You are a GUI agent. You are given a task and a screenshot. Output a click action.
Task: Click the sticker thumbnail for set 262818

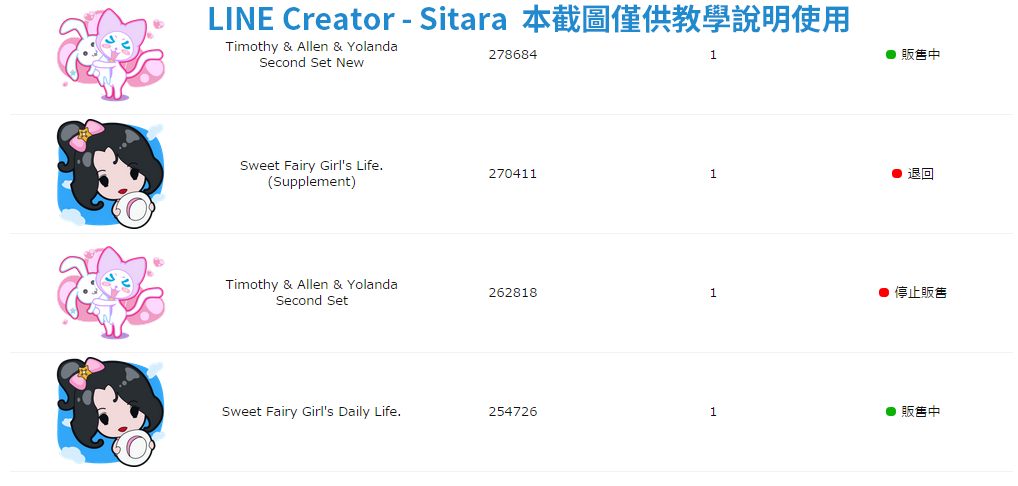[x=112, y=293]
